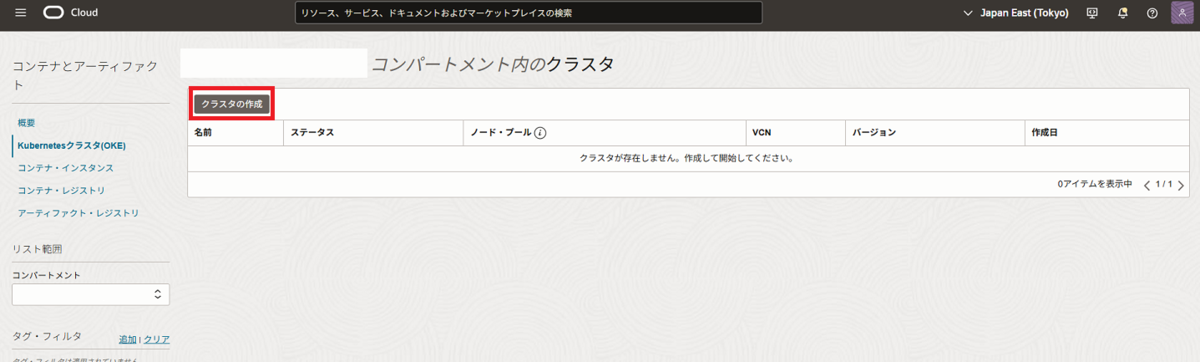Select Kubernetesクラスタ(OKE) in sidebar
The image size is (1200, 362).
(x=72, y=145)
